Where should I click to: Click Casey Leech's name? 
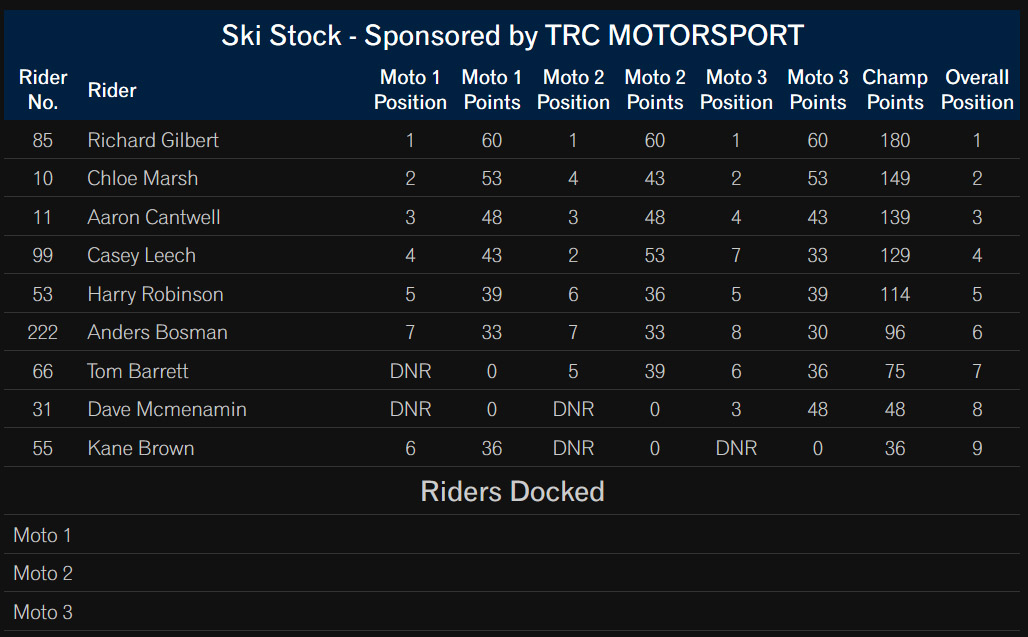click(141, 255)
